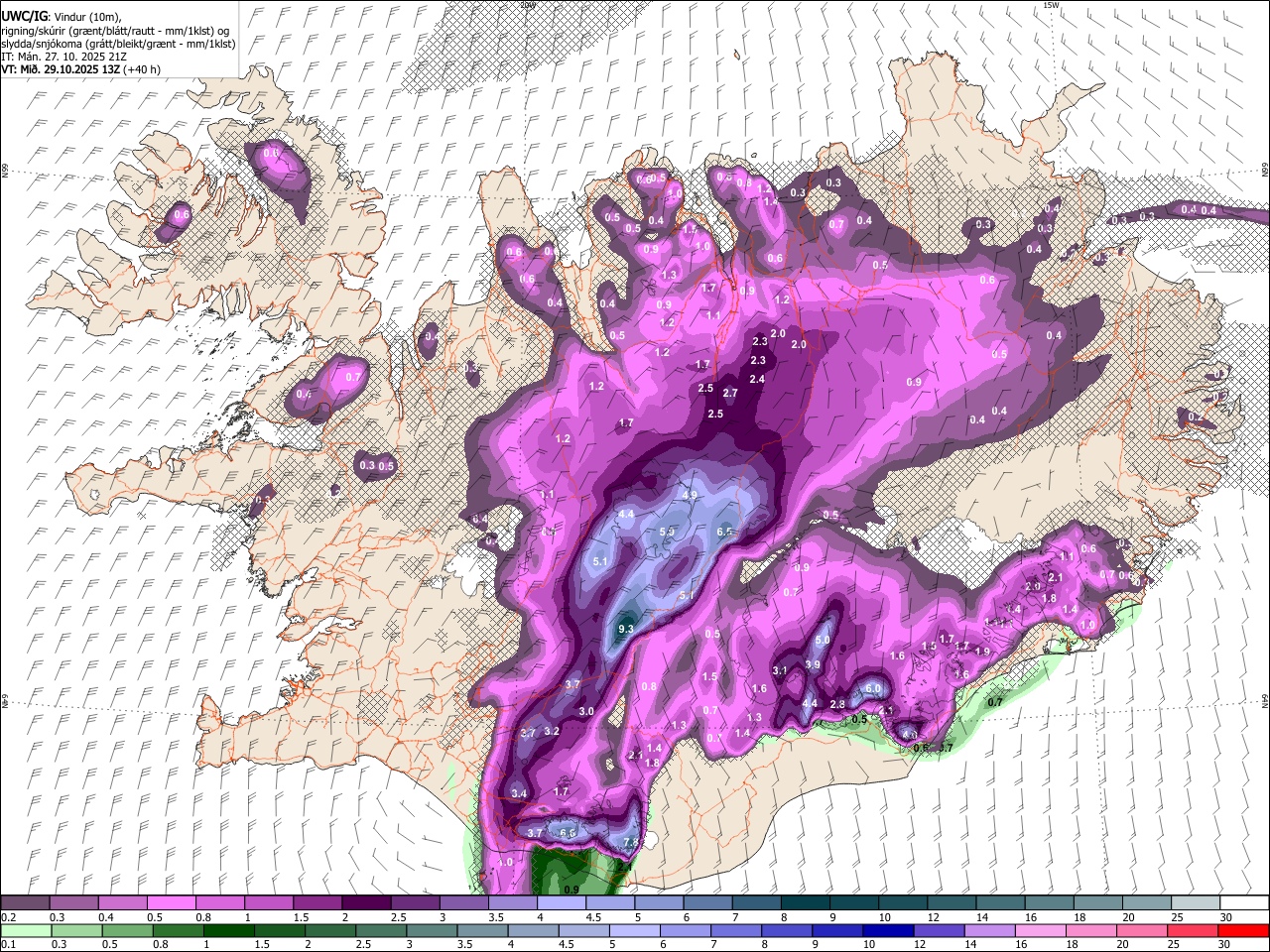The image size is (1270, 952).
Task: Click the 3.2 value on the map
Action: 553,731
